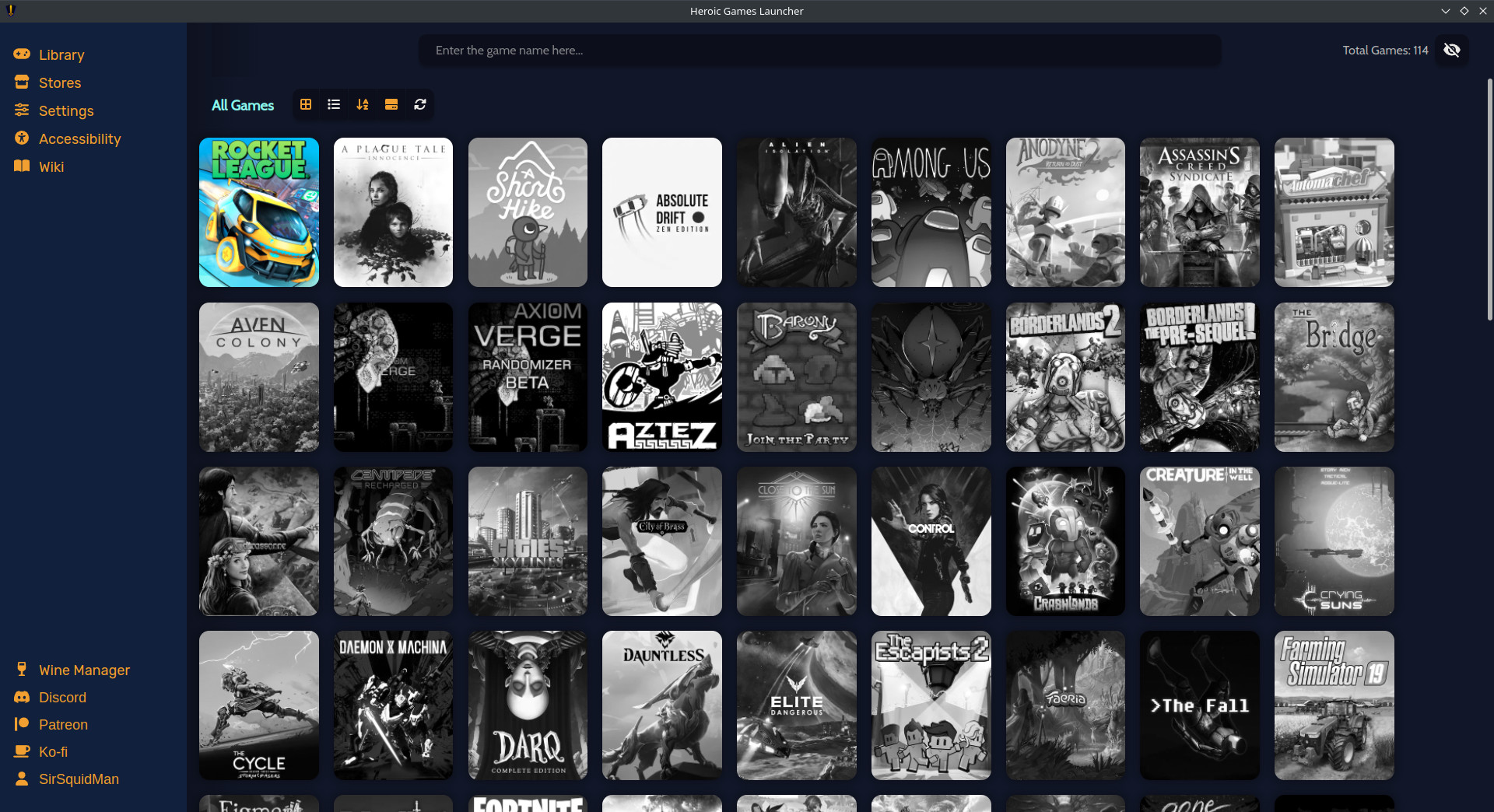Toggle hidden games visibility eye icon
The image size is (1494, 812).
pos(1451,50)
